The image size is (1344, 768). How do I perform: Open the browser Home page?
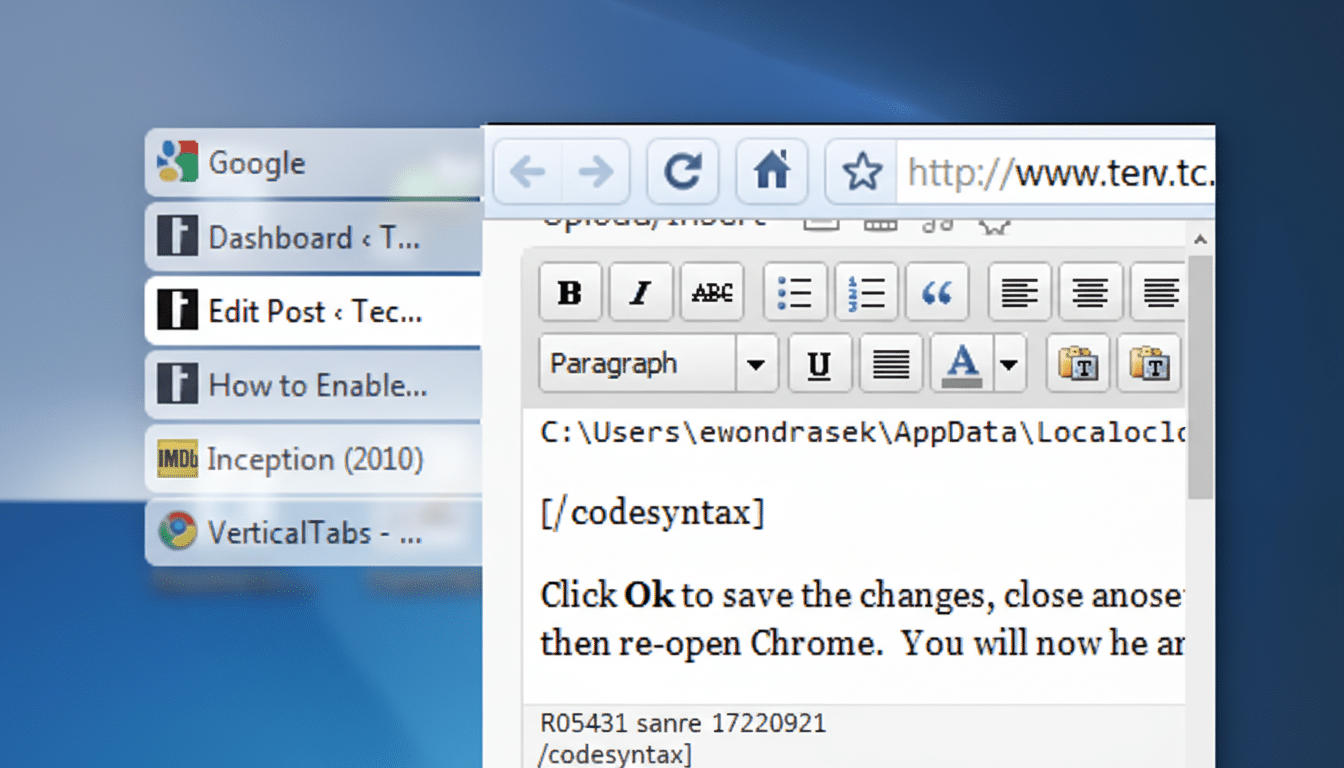[x=771, y=170]
